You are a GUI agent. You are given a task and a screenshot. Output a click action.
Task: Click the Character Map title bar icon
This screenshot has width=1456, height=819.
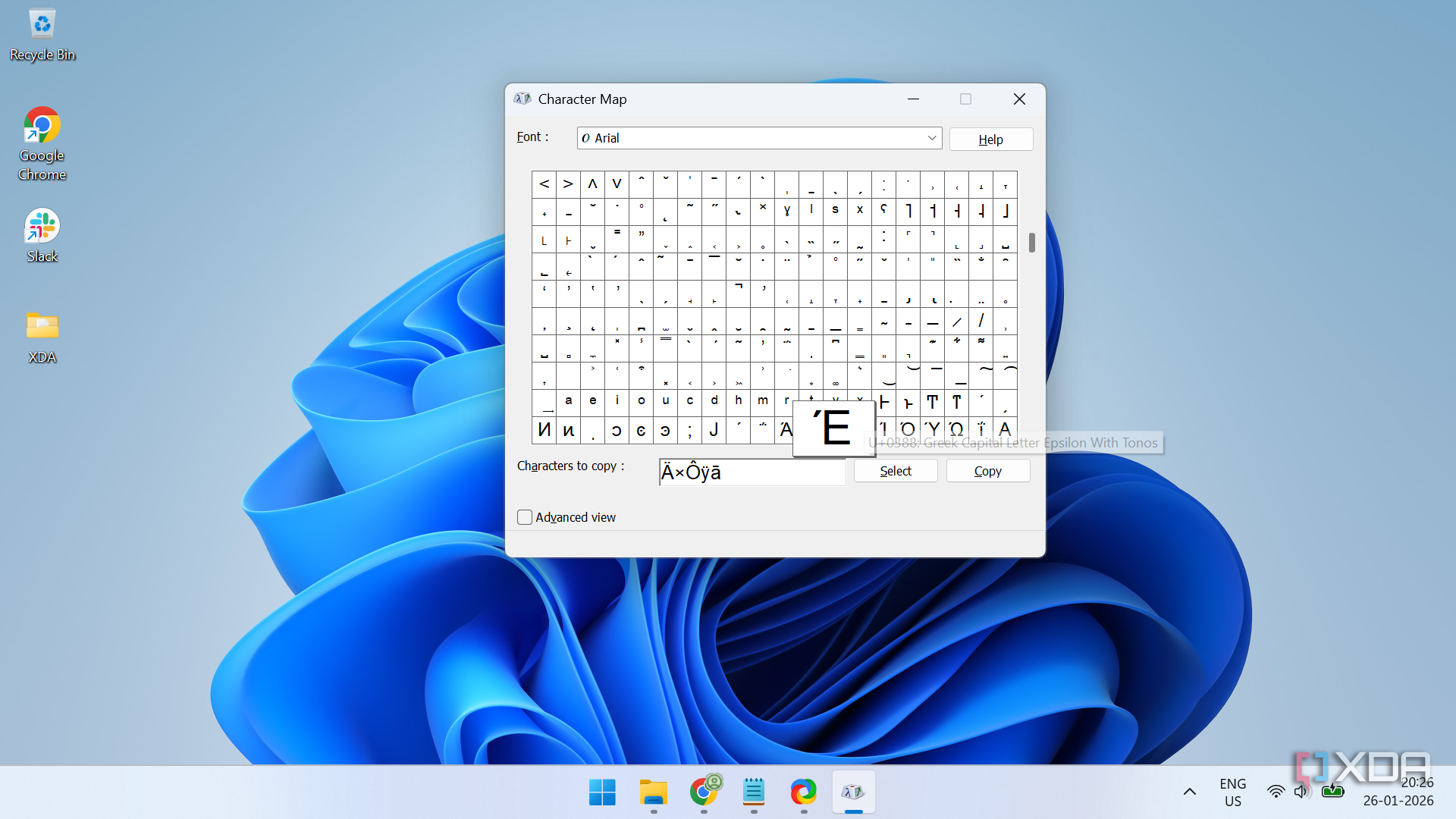(x=522, y=99)
